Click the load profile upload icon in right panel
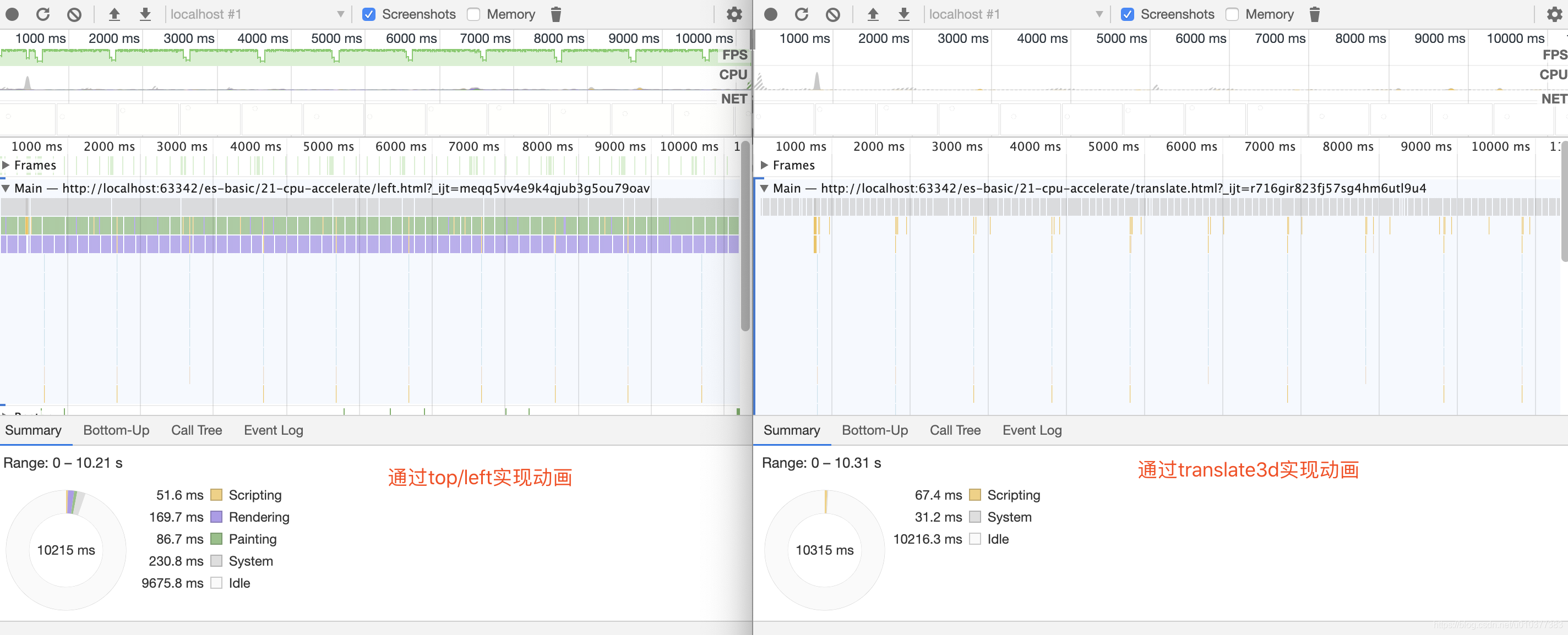 pos(873,14)
